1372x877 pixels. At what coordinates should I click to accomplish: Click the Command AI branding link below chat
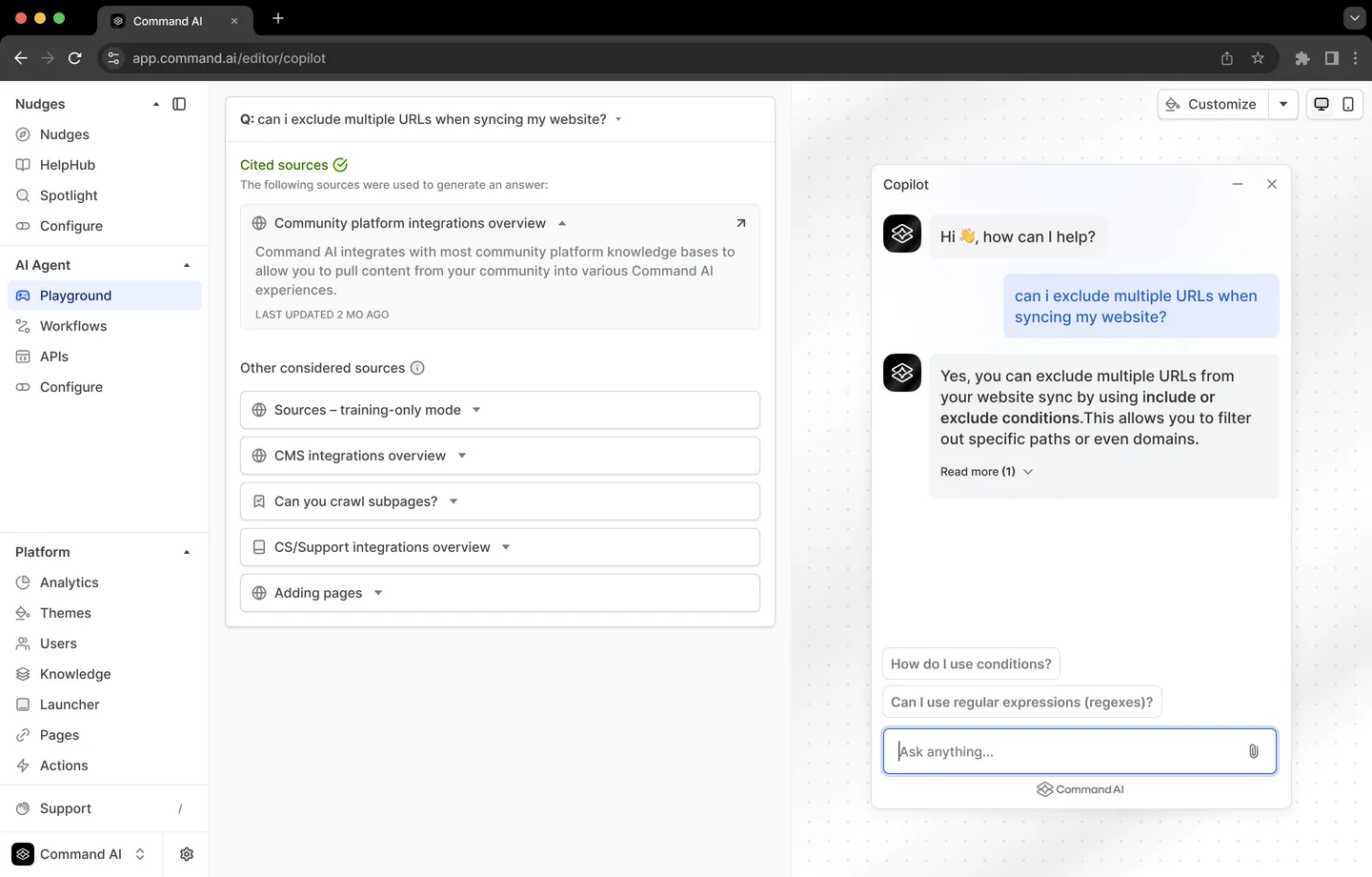[x=1080, y=789]
